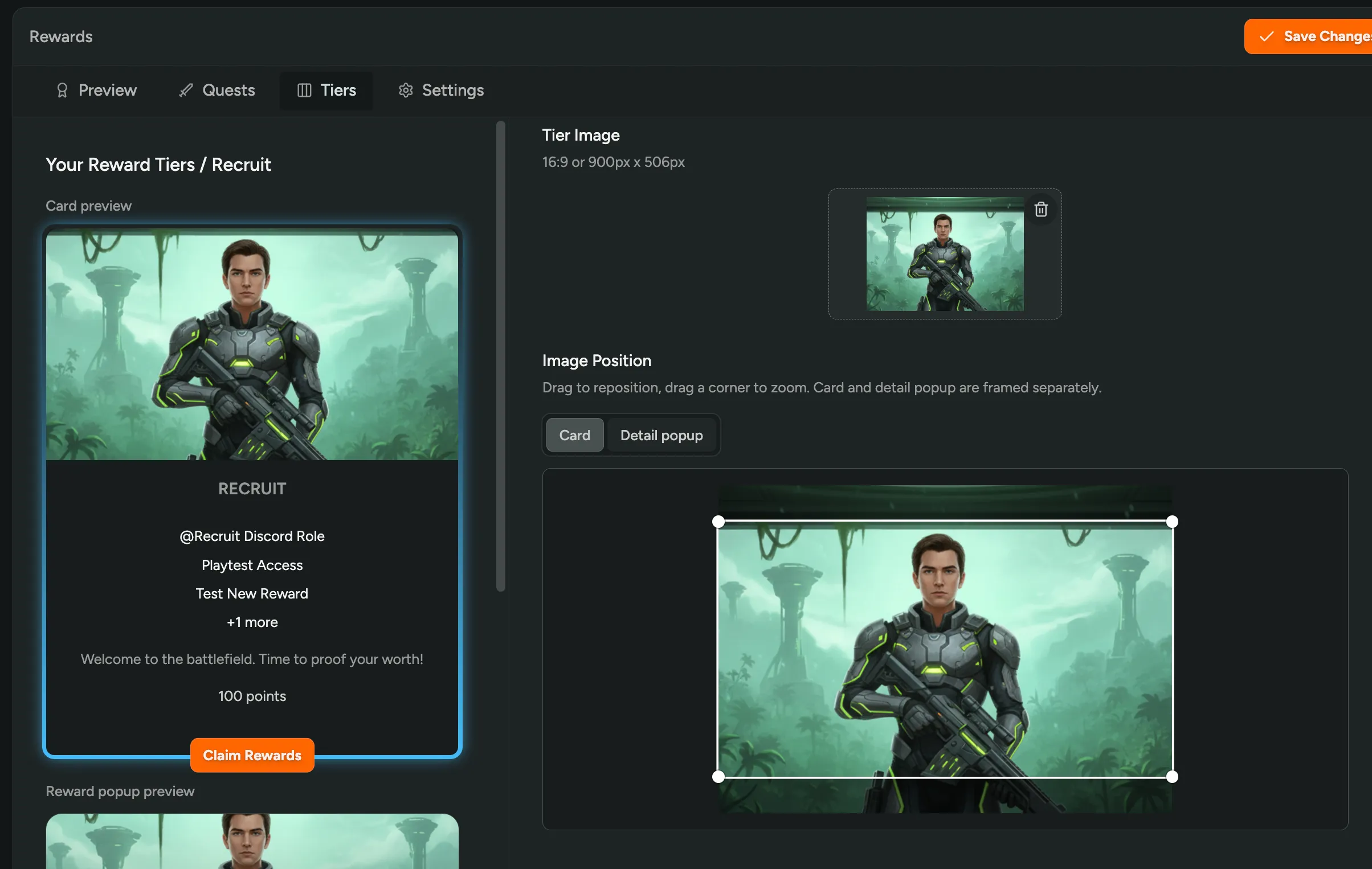Screen dimensions: 1372x869
Task: Click the 'Rewards' page title
Action: click(61, 36)
